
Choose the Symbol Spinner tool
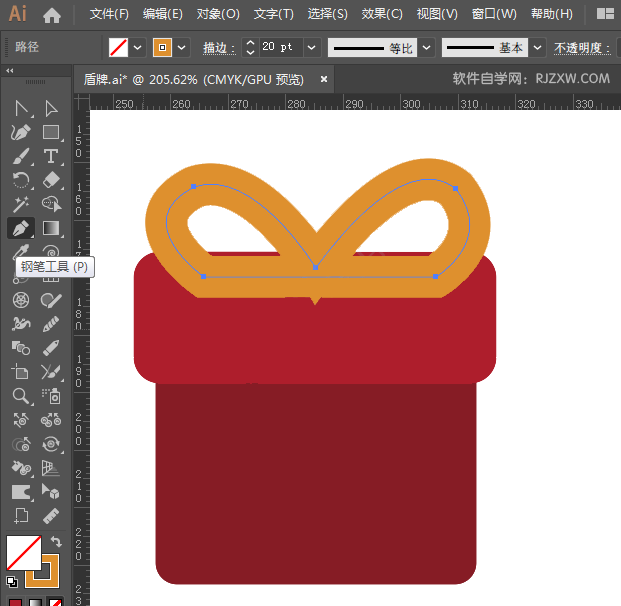pos(51,444)
